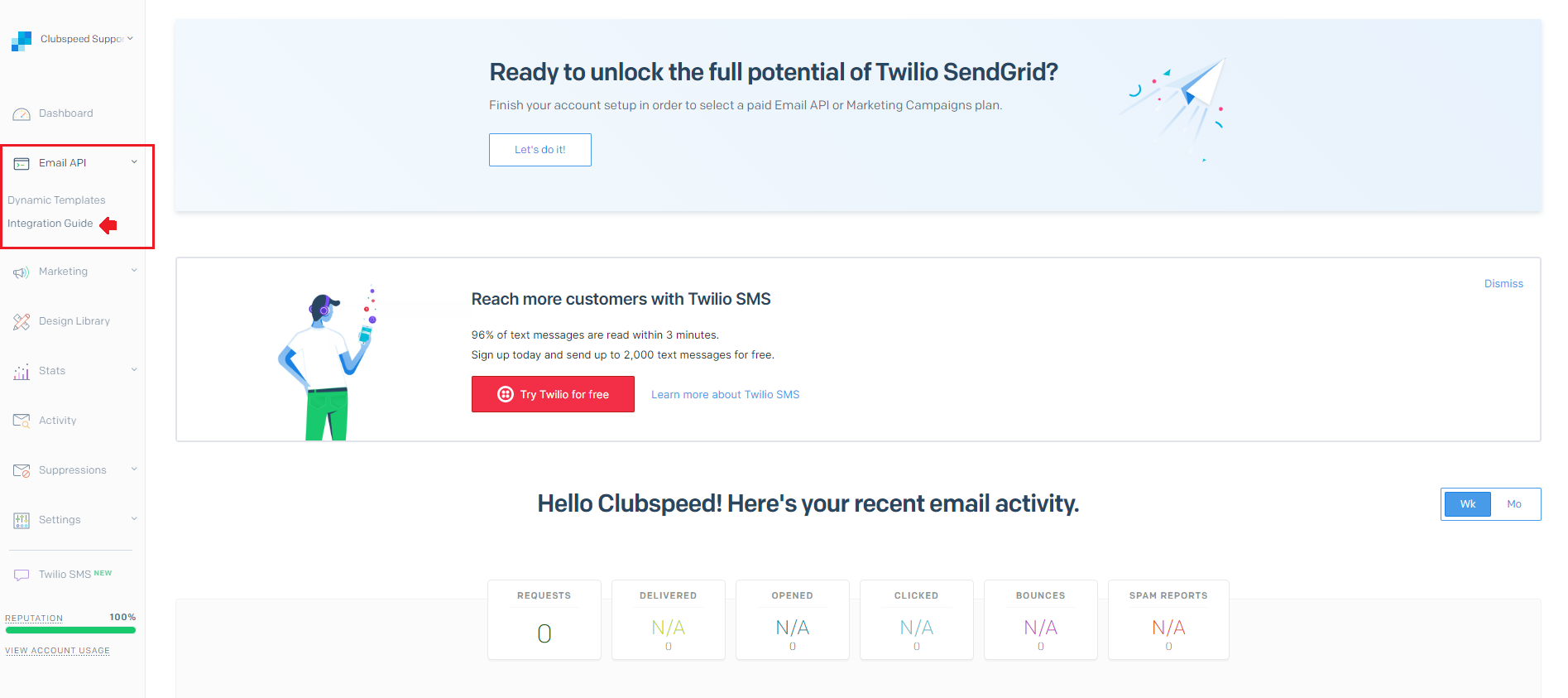Image resolution: width=1568 pixels, height=698 pixels.
Task: Click the Let's do it! button
Action: coord(539,150)
